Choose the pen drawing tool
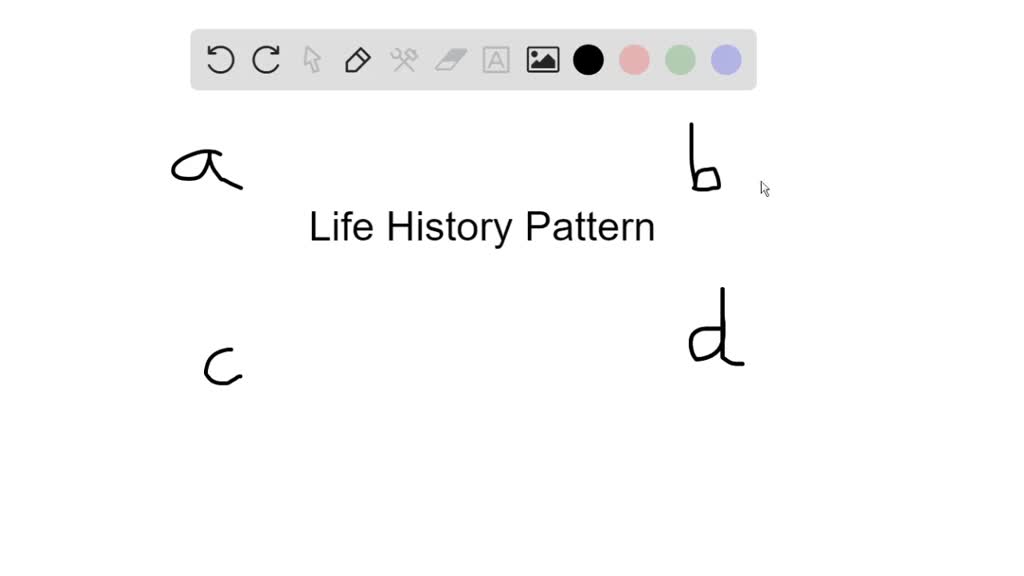 [x=357, y=59]
